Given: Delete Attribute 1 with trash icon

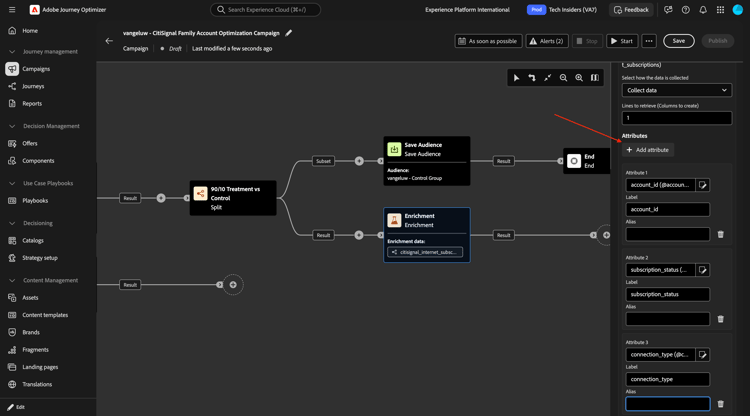Looking at the screenshot, I should 720,234.
